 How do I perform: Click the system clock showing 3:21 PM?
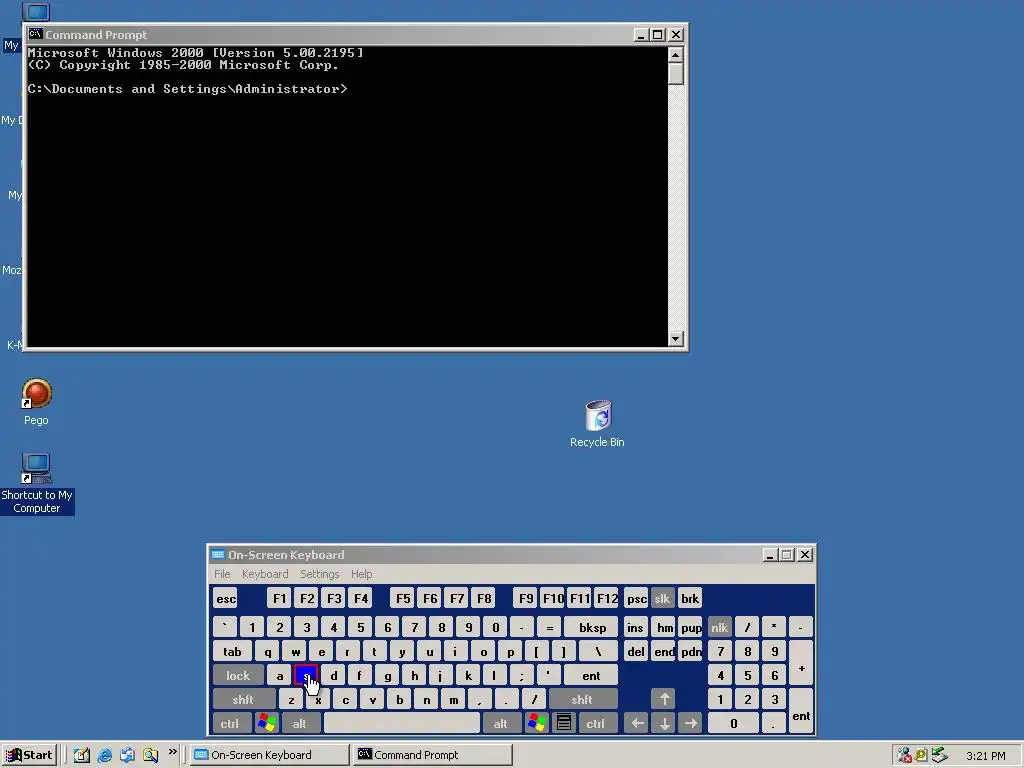coord(985,756)
